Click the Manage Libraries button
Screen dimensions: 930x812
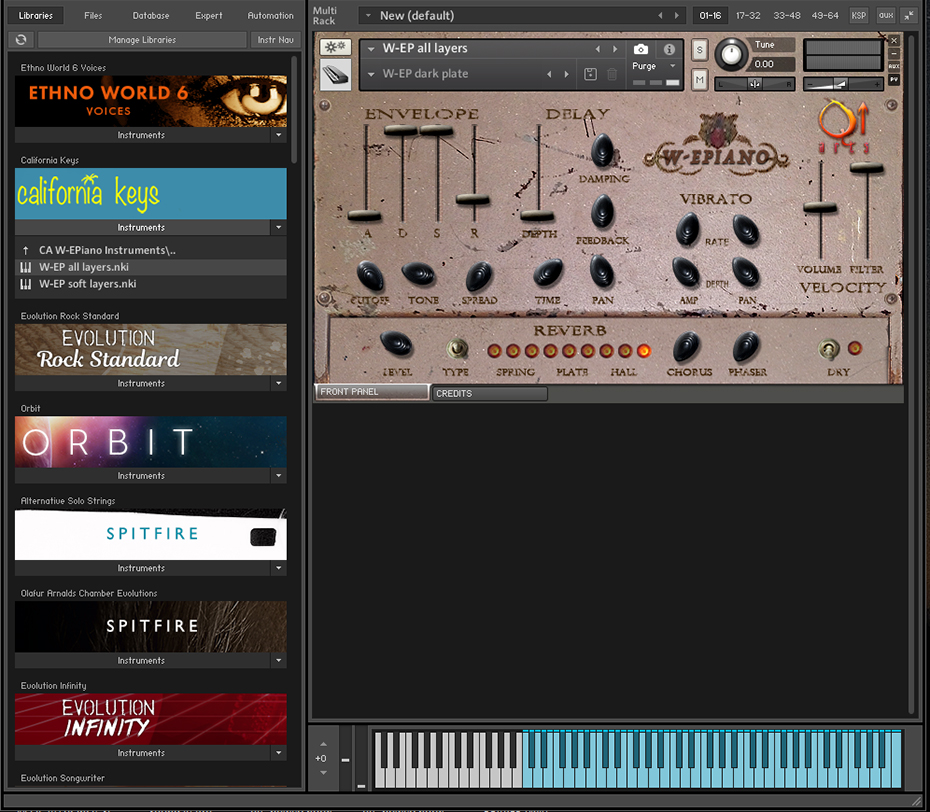(x=142, y=40)
